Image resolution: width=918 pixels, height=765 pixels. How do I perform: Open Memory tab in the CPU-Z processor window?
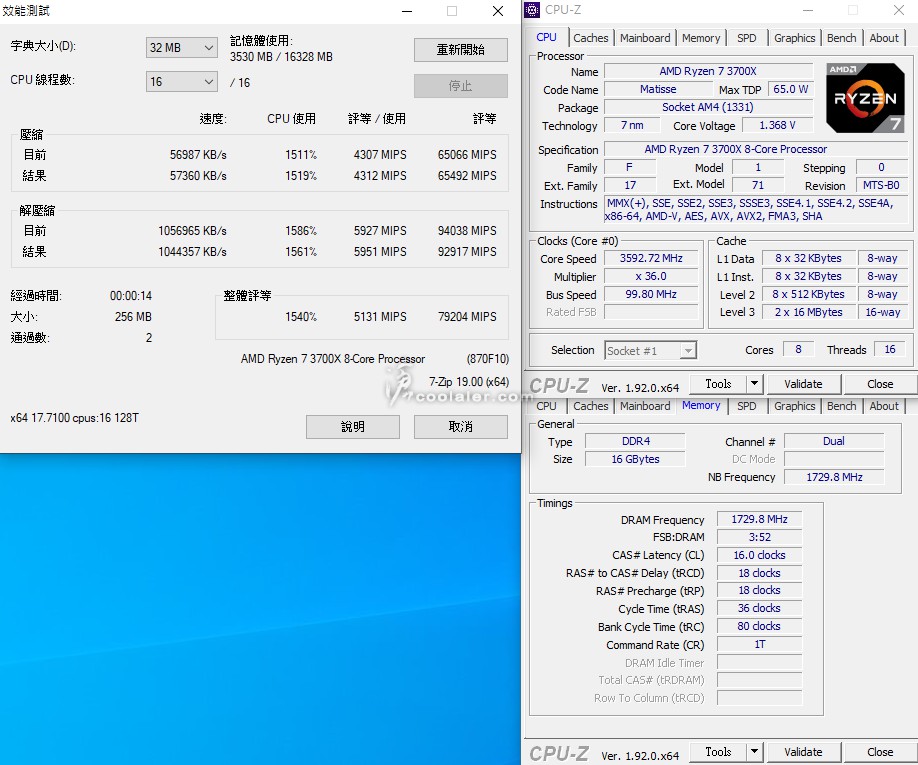701,38
